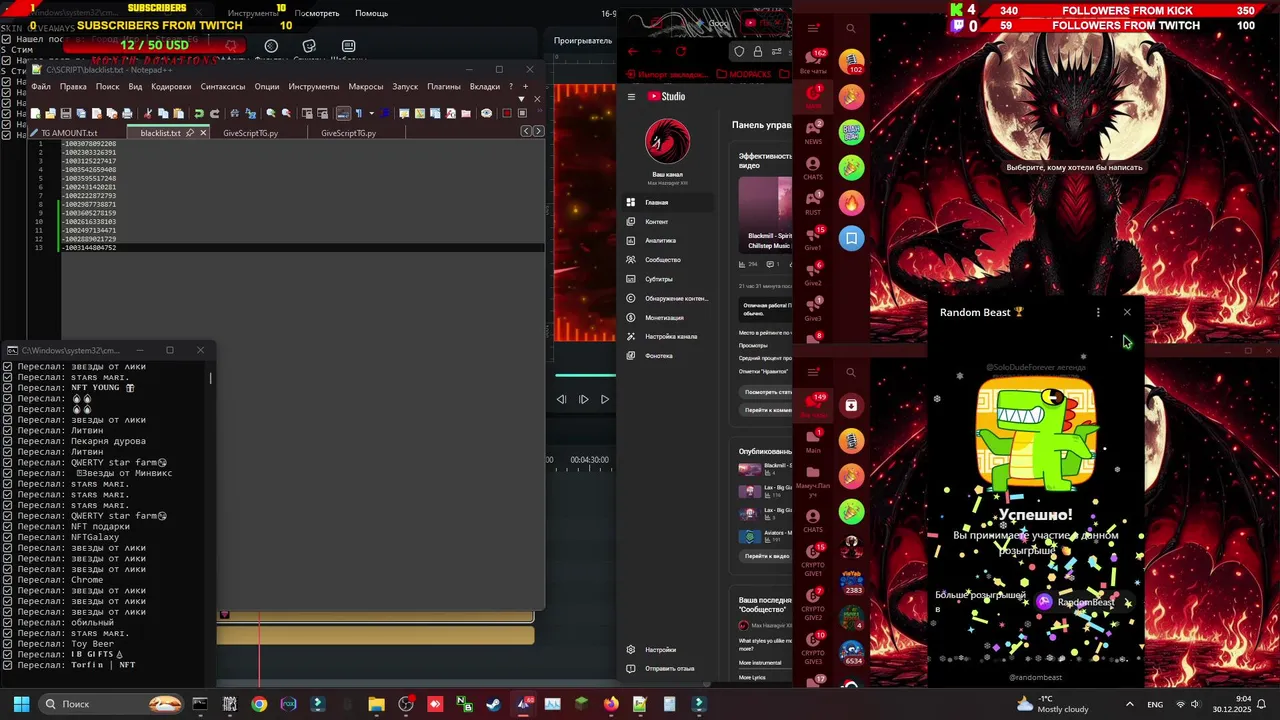This screenshot has height=720, width=1280.
Task: Click ENG language indicator in tray
Action: (x=1154, y=704)
